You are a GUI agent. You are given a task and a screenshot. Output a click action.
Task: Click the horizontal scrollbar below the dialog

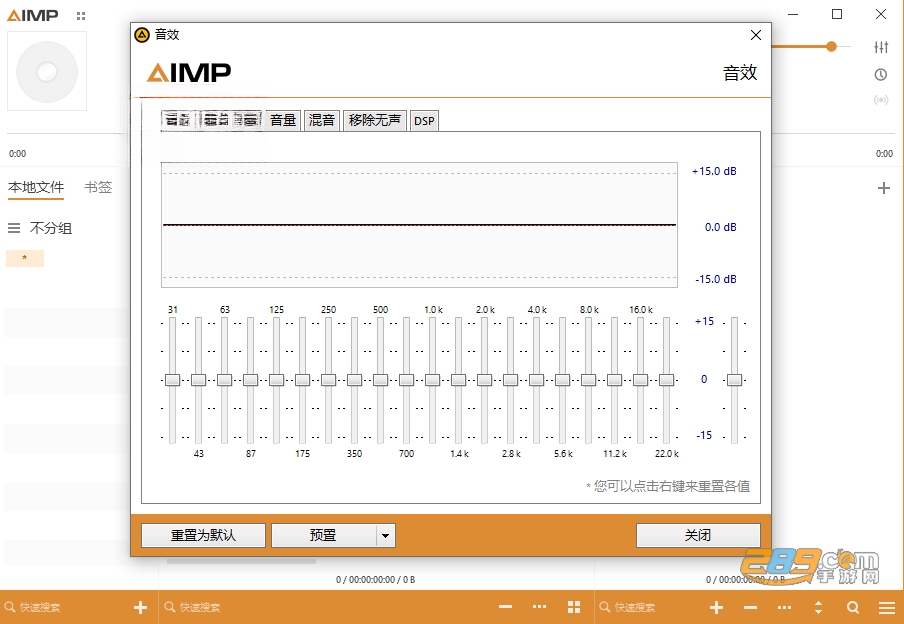241,561
